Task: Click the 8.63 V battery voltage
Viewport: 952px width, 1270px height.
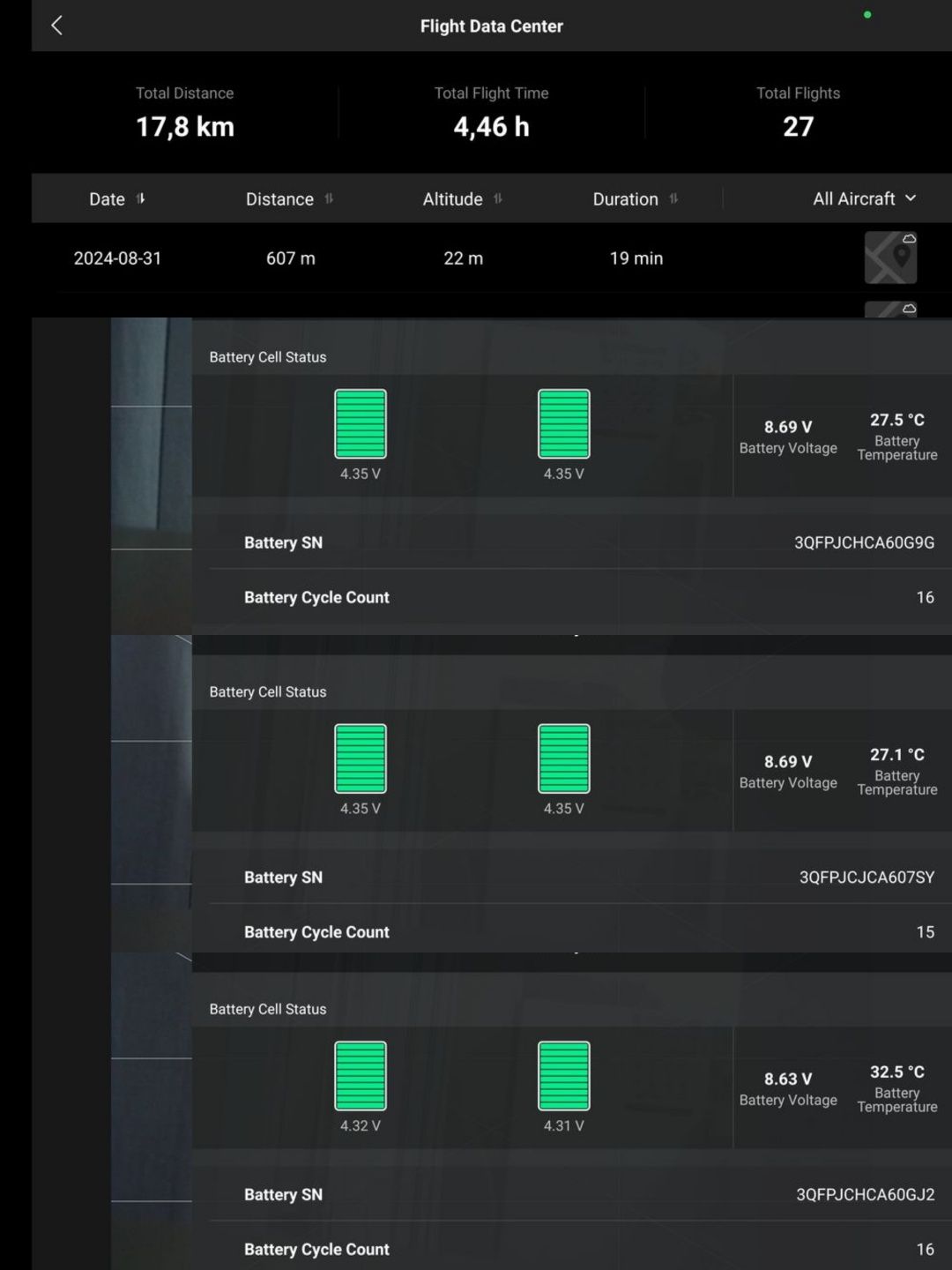Action: point(788,1079)
